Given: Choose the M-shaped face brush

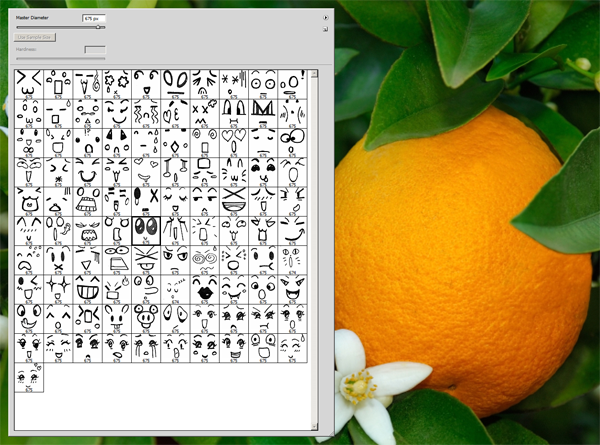Looking at the screenshot, I should (262, 112).
